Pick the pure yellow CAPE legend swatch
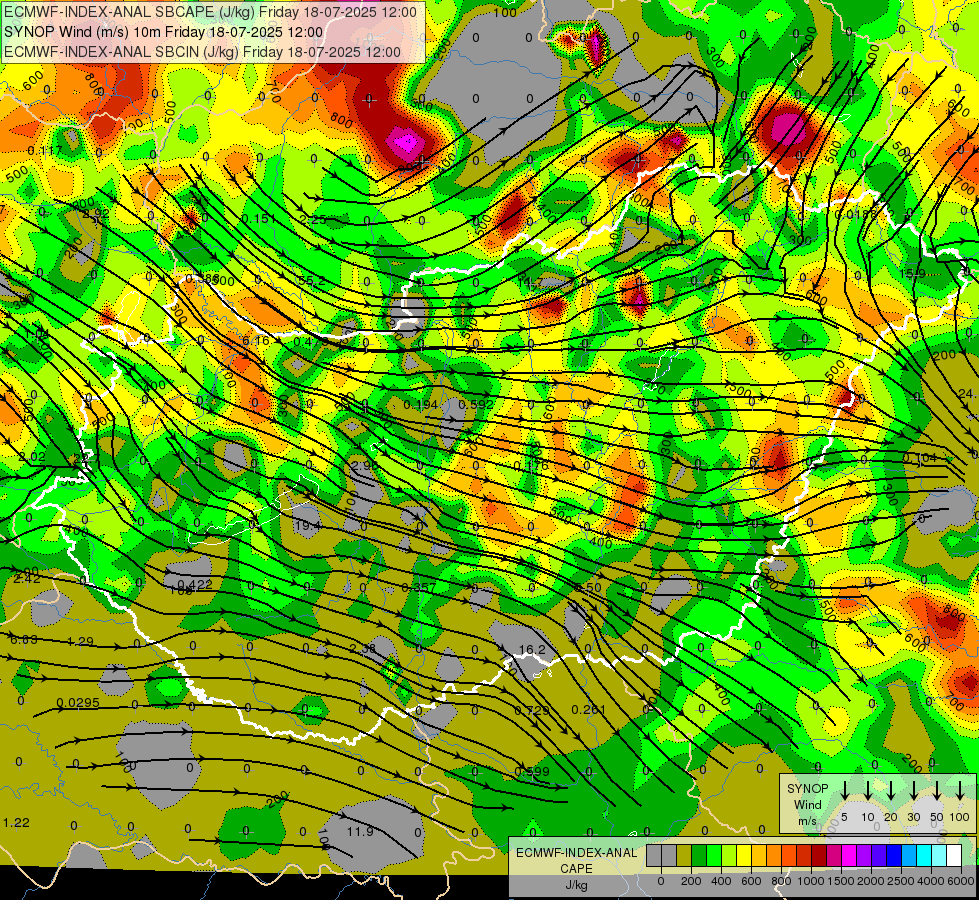 click(744, 855)
